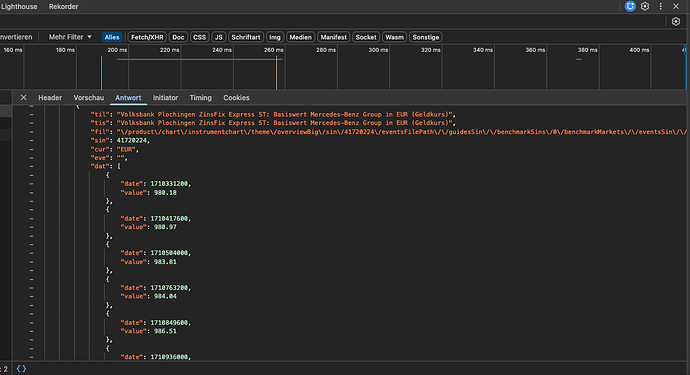Collapse fold marker at date 1710504000 object
Screen dimensions: 690x375
(31, 244)
